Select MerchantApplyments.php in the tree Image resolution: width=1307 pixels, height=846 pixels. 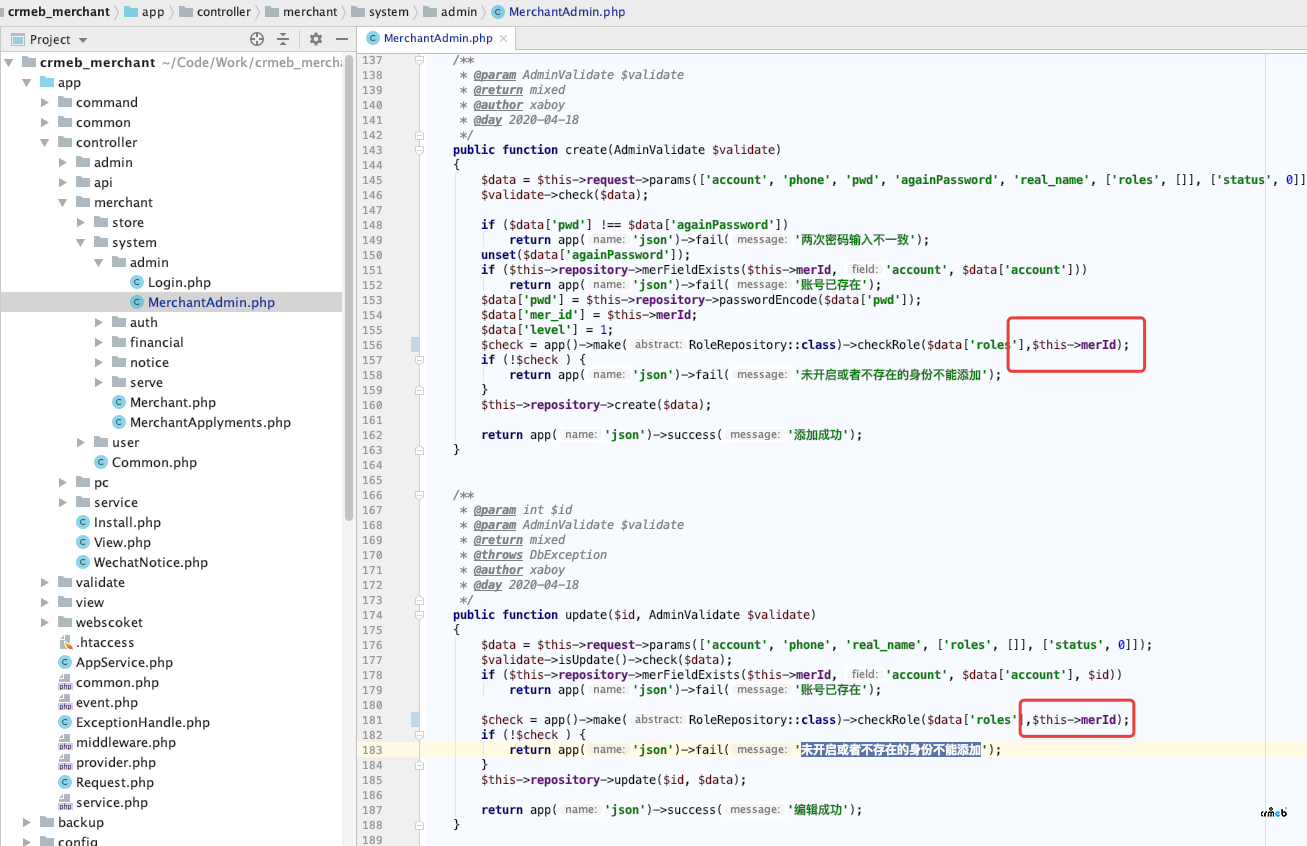[210, 422]
